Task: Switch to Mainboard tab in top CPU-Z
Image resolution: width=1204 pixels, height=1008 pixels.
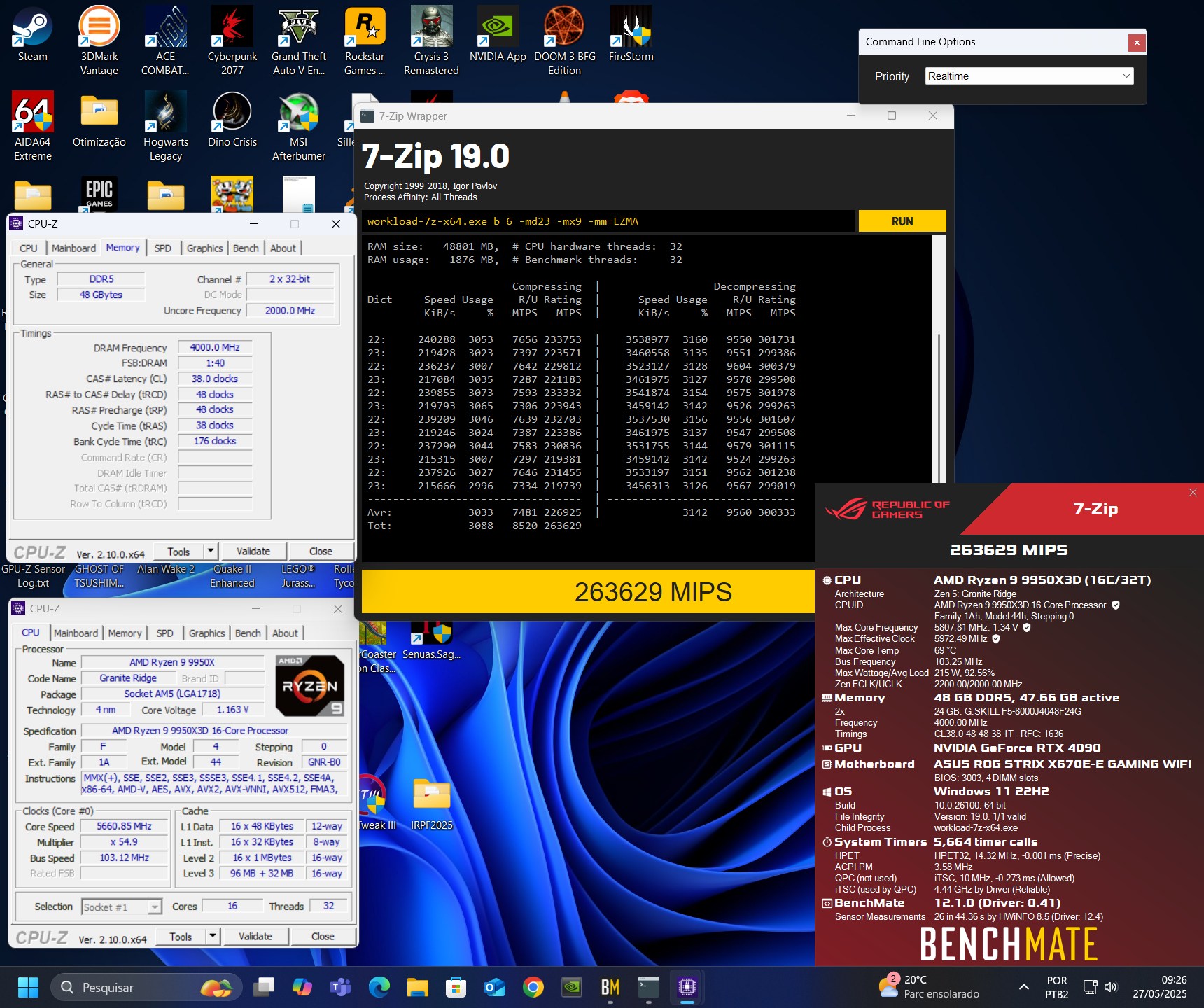Action: pos(73,248)
